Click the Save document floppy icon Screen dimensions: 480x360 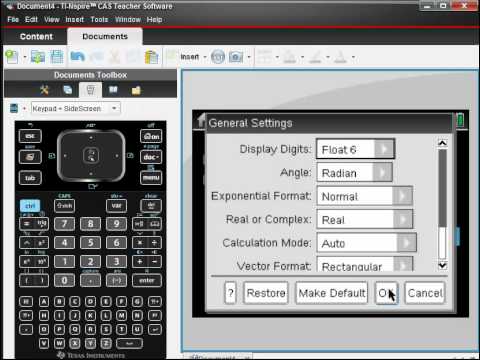(57, 57)
